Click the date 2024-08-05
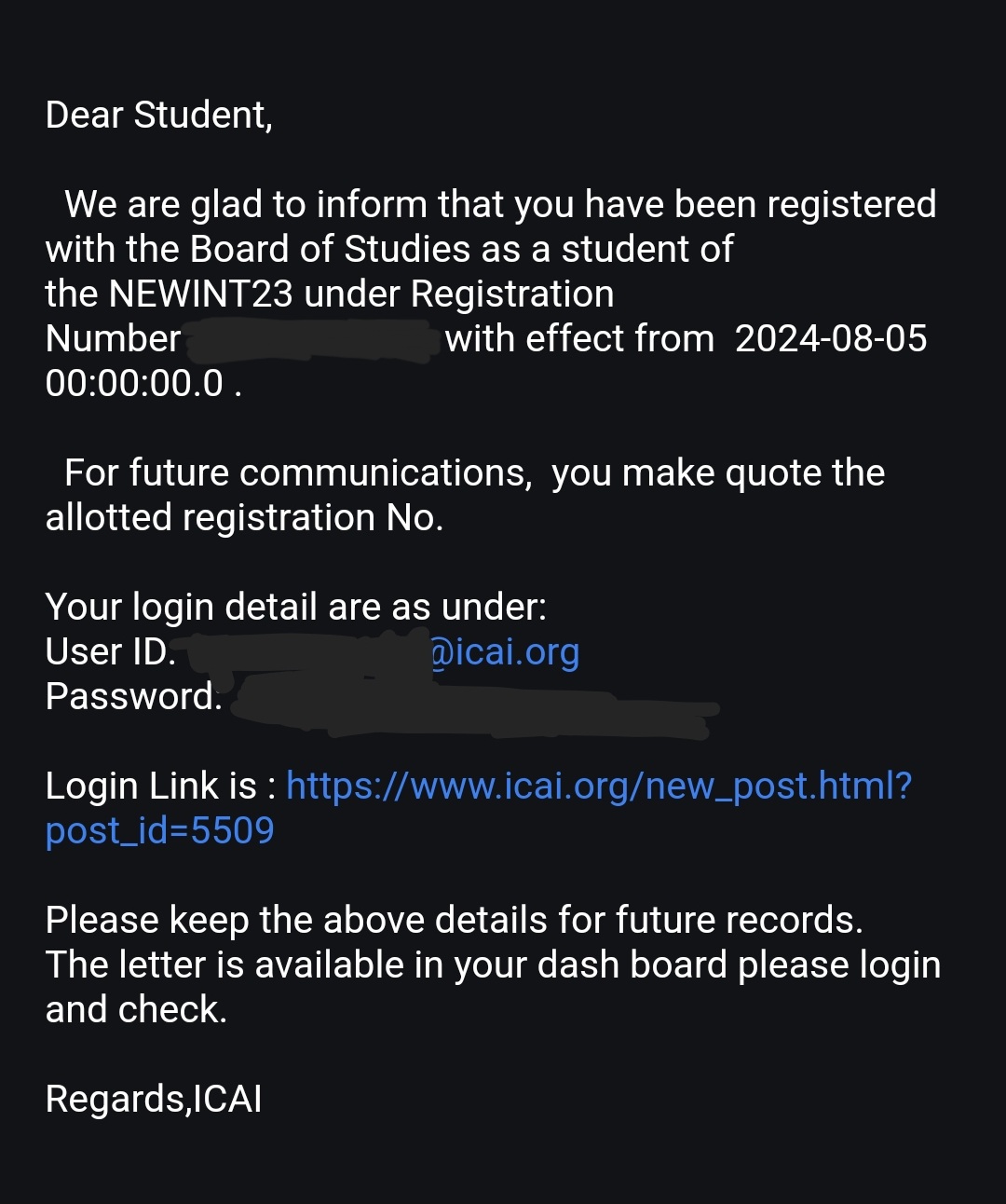1006x1204 pixels. (x=831, y=339)
